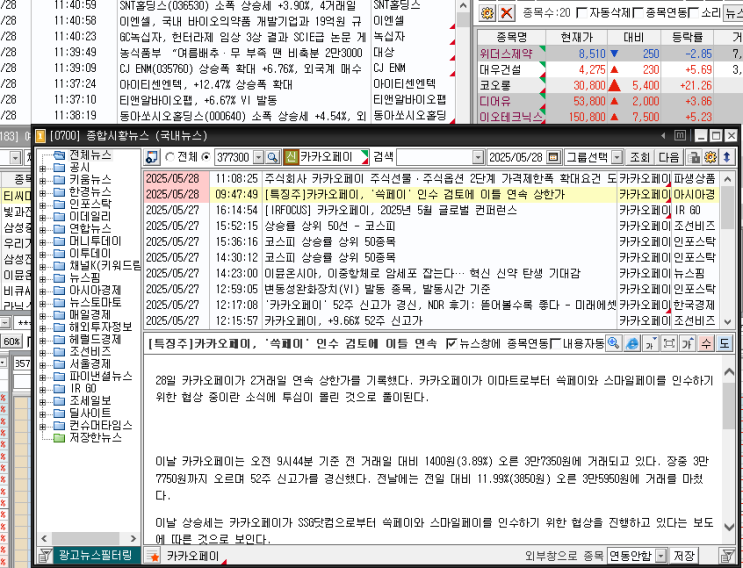
Task: Click the news list vertical scrollbar thumb
Action: [x=727, y=208]
